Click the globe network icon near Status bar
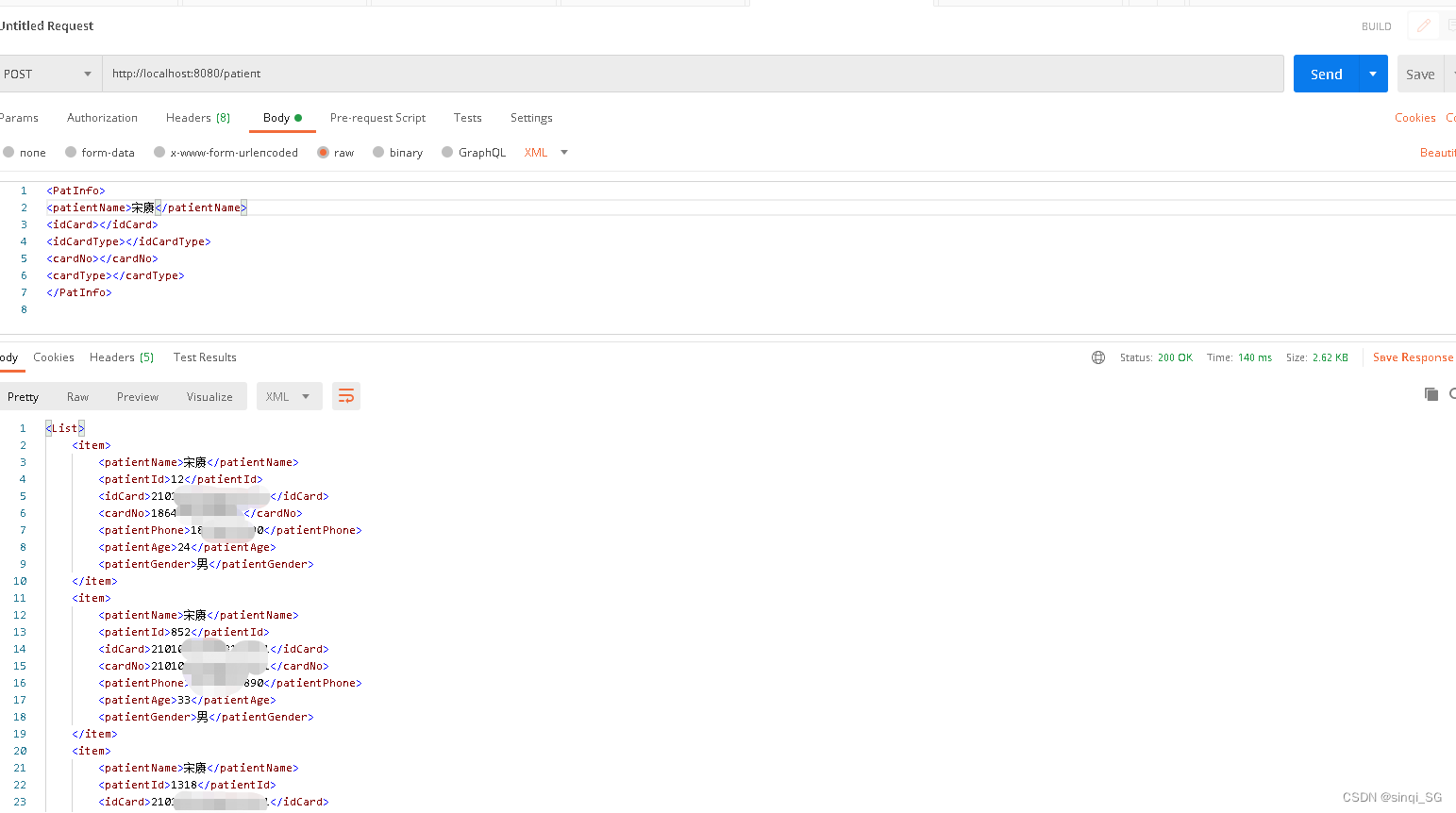The image size is (1456, 813). [x=1096, y=357]
